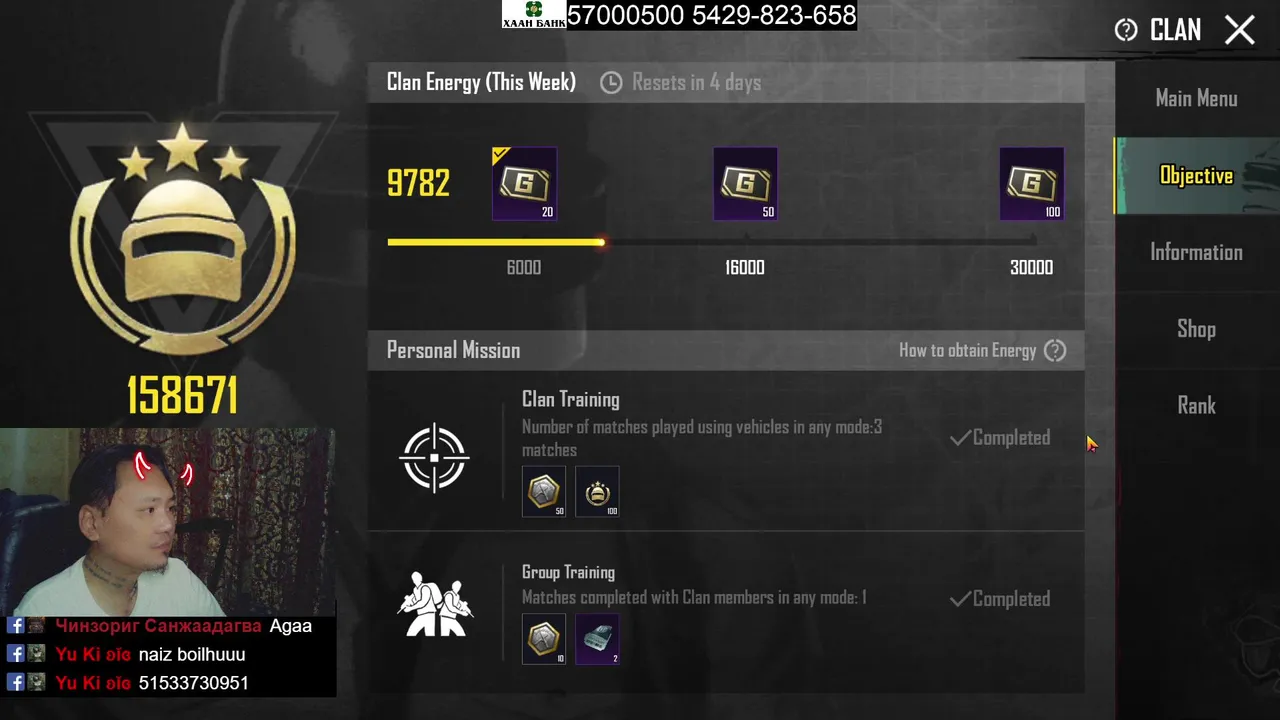This screenshot has width=1280, height=720.
Task: Open the clan Shop tab
Action: 1197,329
